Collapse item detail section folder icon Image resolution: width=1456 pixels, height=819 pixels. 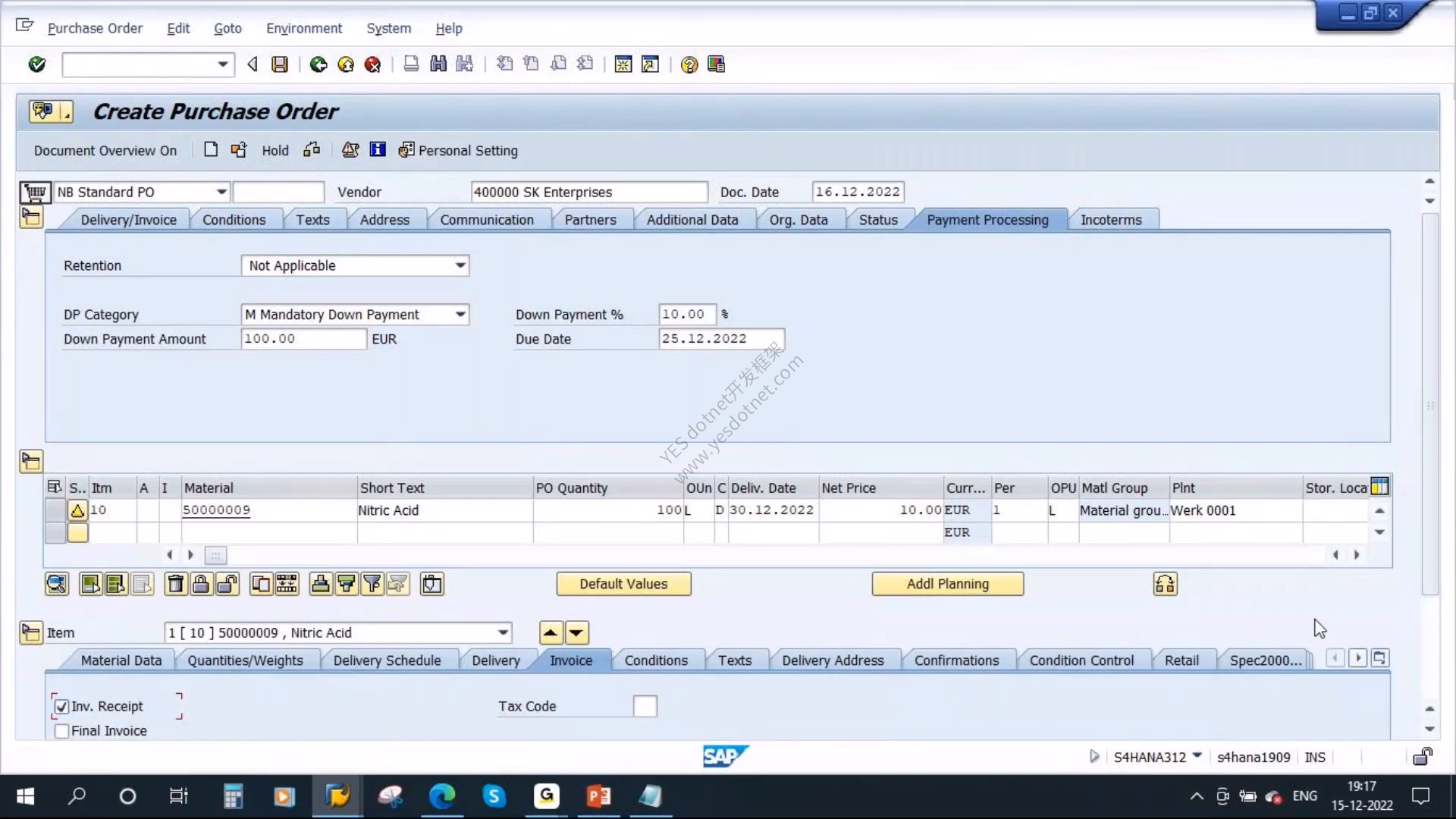coord(31,632)
